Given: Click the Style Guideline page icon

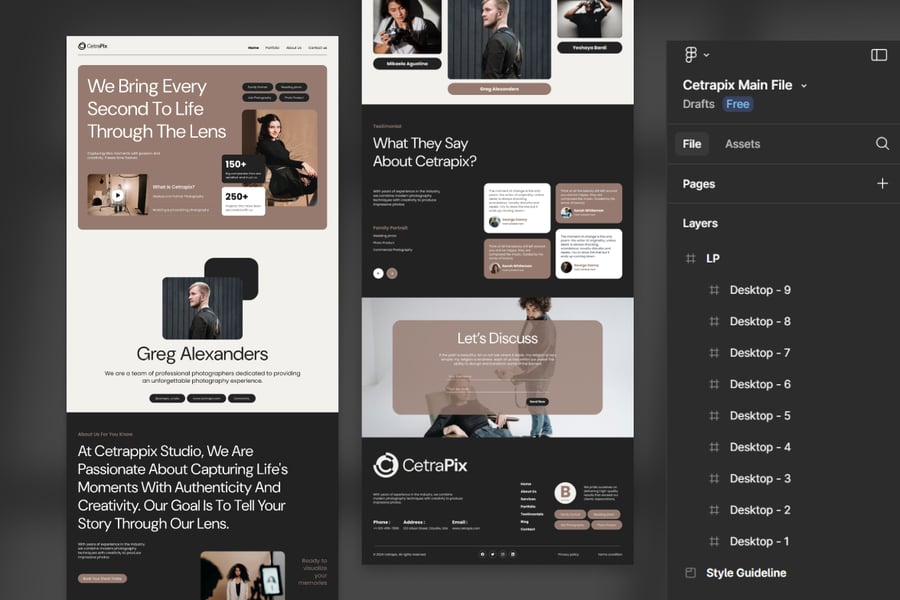Looking at the screenshot, I should [x=690, y=573].
